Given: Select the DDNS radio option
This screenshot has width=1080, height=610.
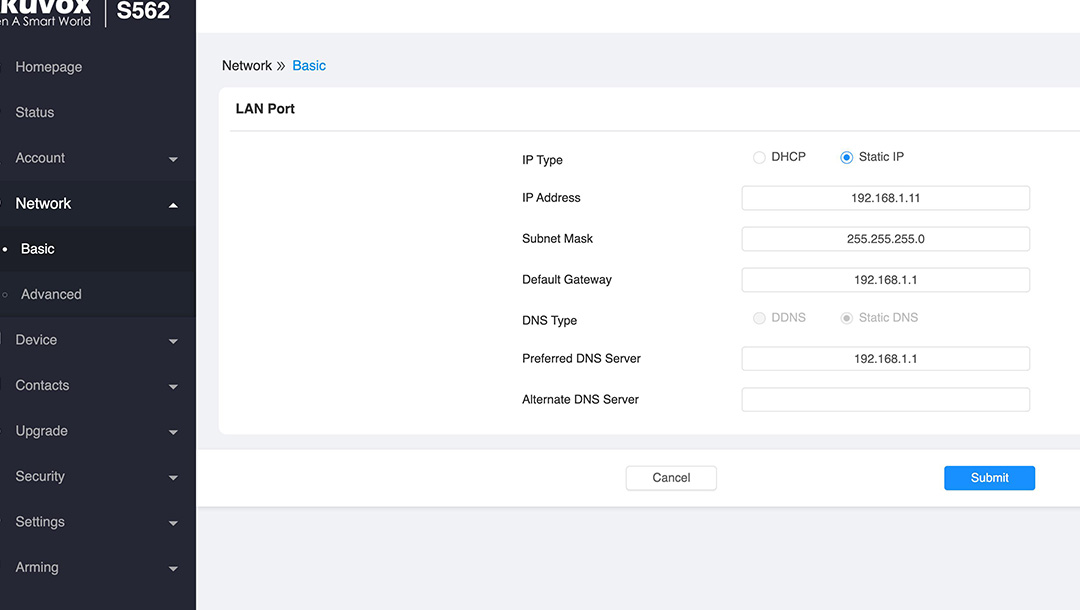Looking at the screenshot, I should (759, 318).
